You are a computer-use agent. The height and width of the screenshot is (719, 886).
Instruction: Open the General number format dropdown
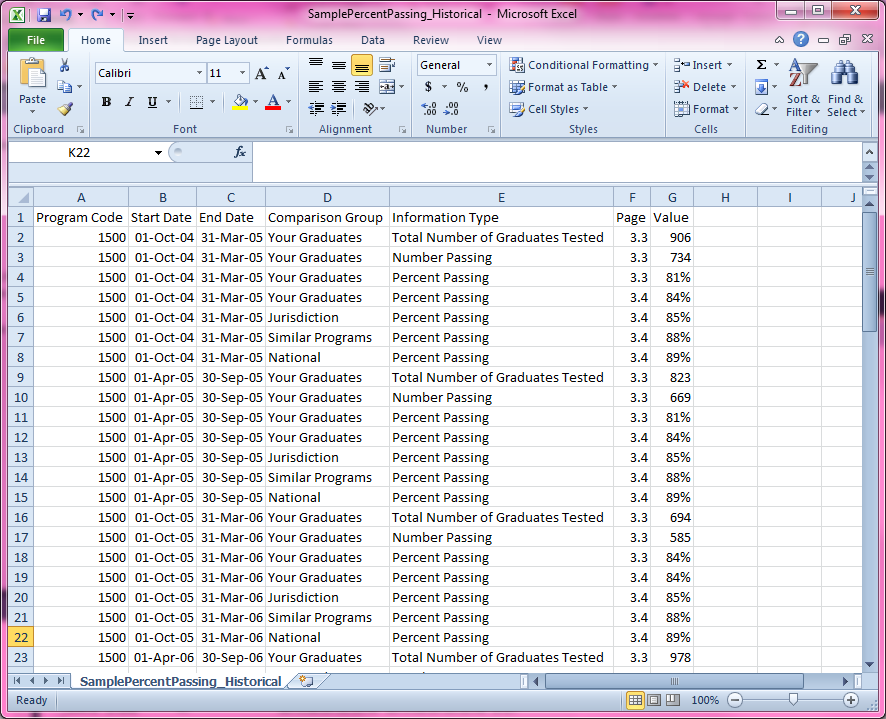(489, 65)
